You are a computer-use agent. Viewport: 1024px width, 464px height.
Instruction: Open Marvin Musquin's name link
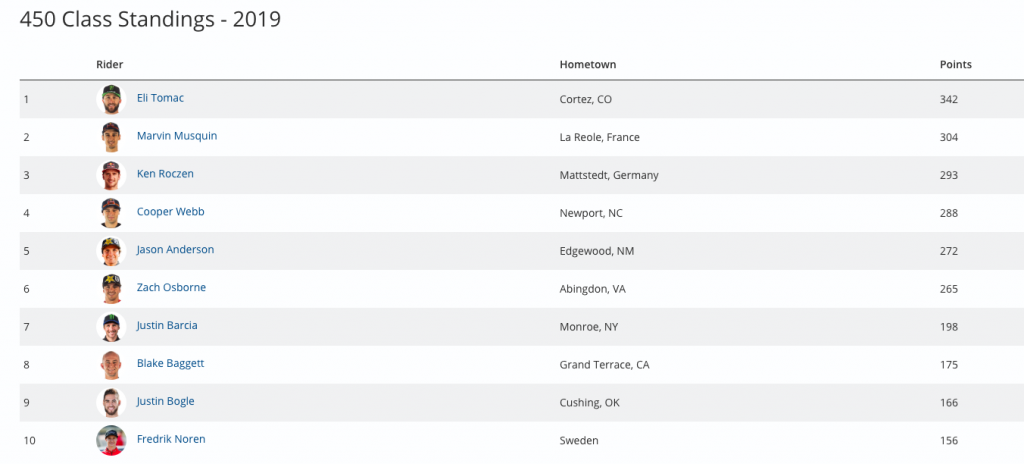click(177, 136)
